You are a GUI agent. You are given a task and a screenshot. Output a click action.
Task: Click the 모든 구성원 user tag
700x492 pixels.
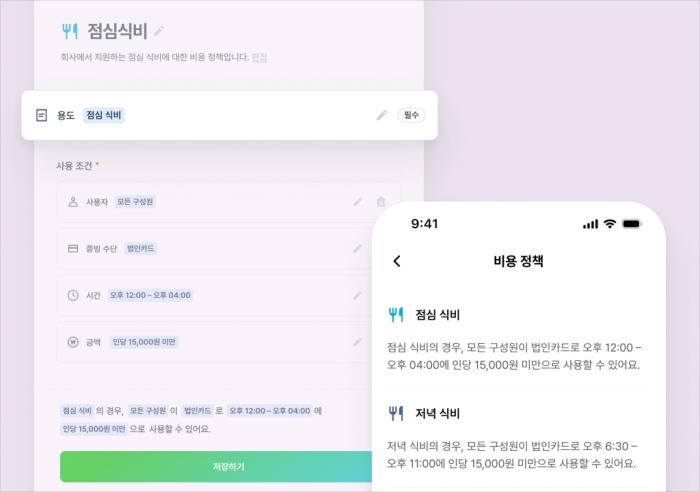pos(135,202)
